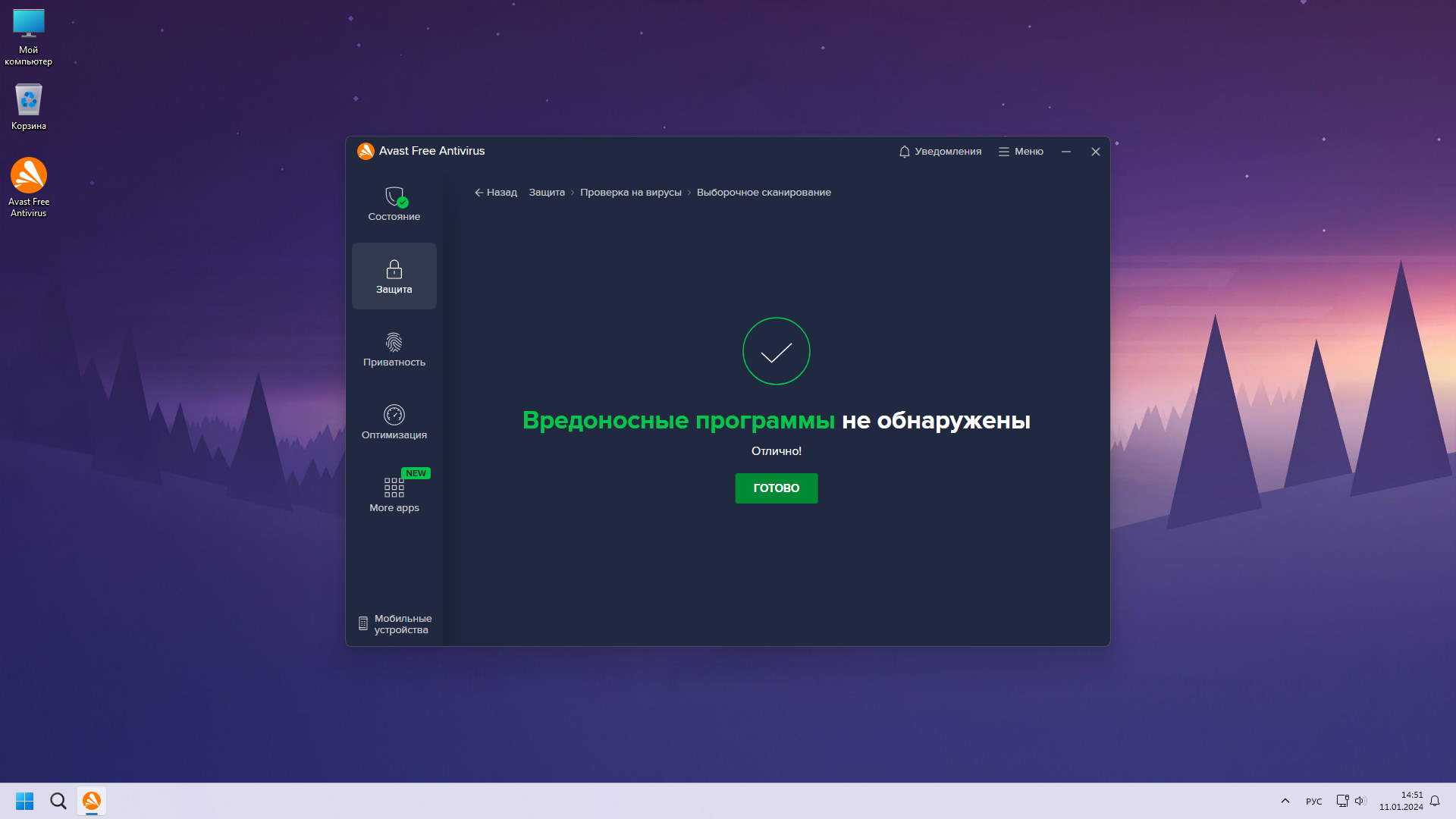The width and height of the screenshot is (1456, 819).
Task: Click Выборочное сканирование breadcrumb
Action: pyautogui.click(x=764, y=193)
